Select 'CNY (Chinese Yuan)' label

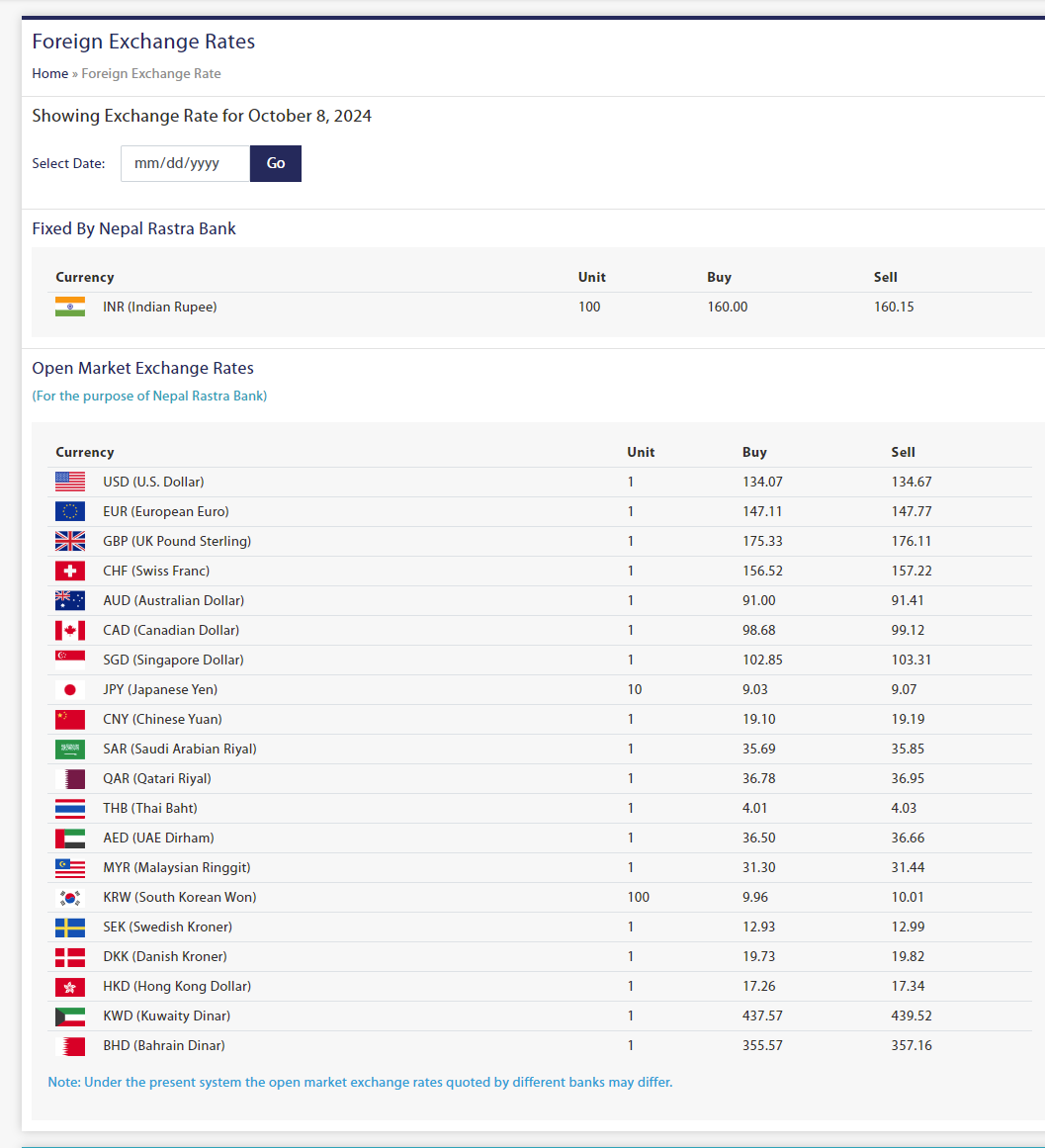162,719
